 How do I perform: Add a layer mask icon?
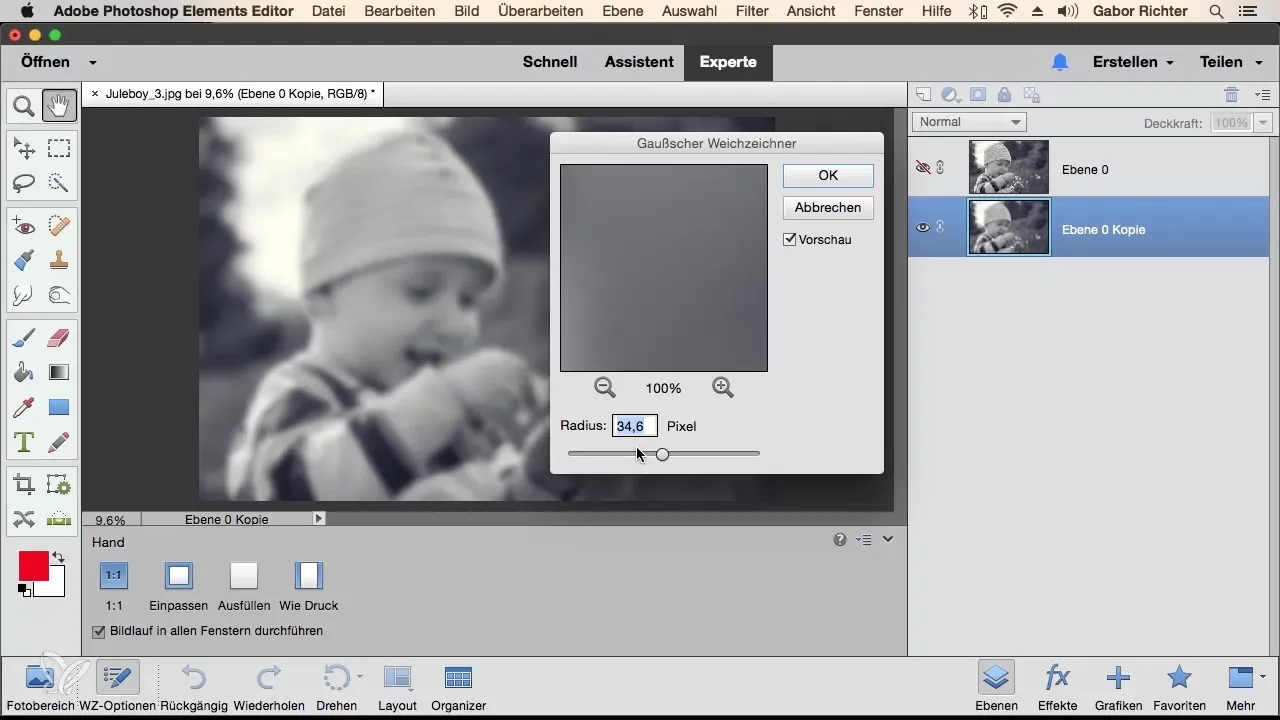tap(978, 95)
